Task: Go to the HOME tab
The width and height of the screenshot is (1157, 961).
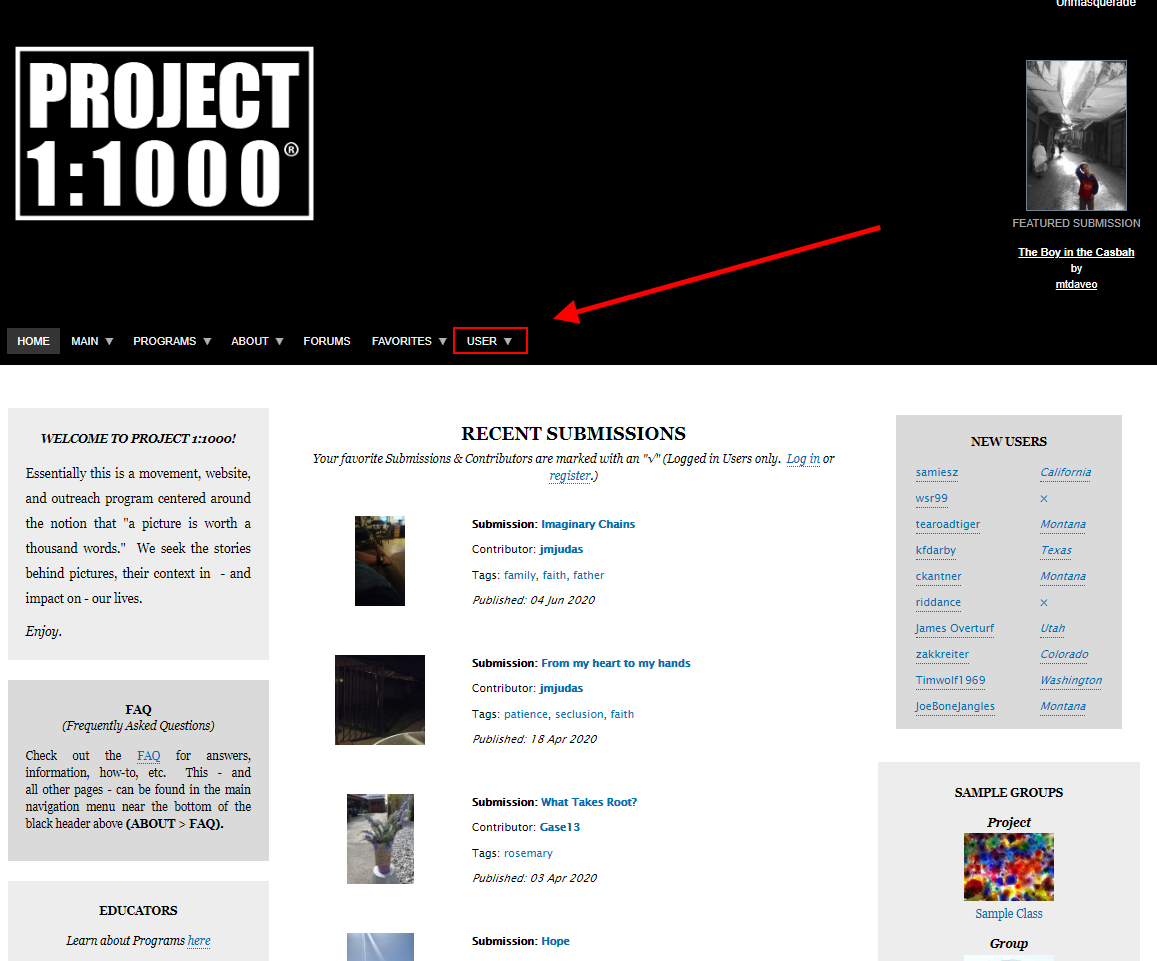Action: (x=33, y=341)
